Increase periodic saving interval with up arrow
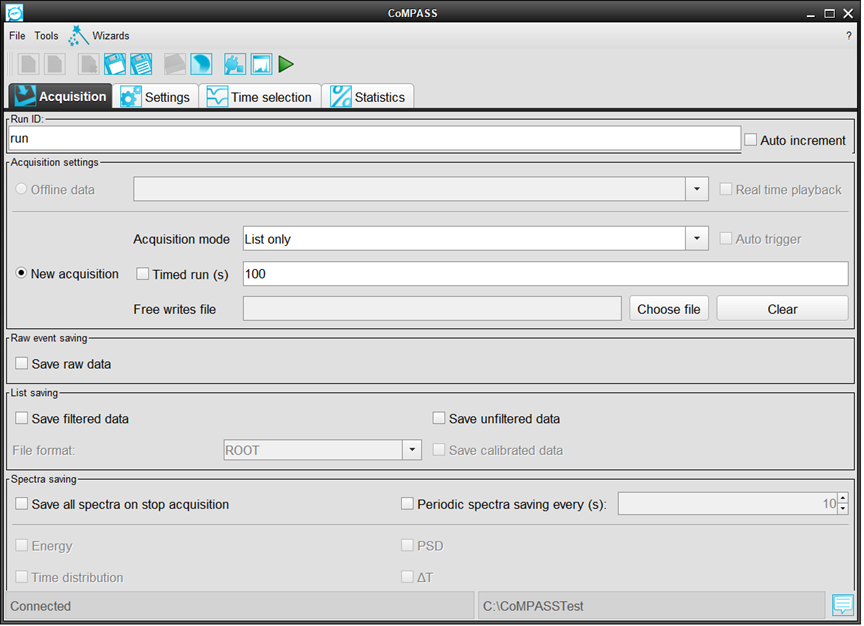 pos(843,498)
